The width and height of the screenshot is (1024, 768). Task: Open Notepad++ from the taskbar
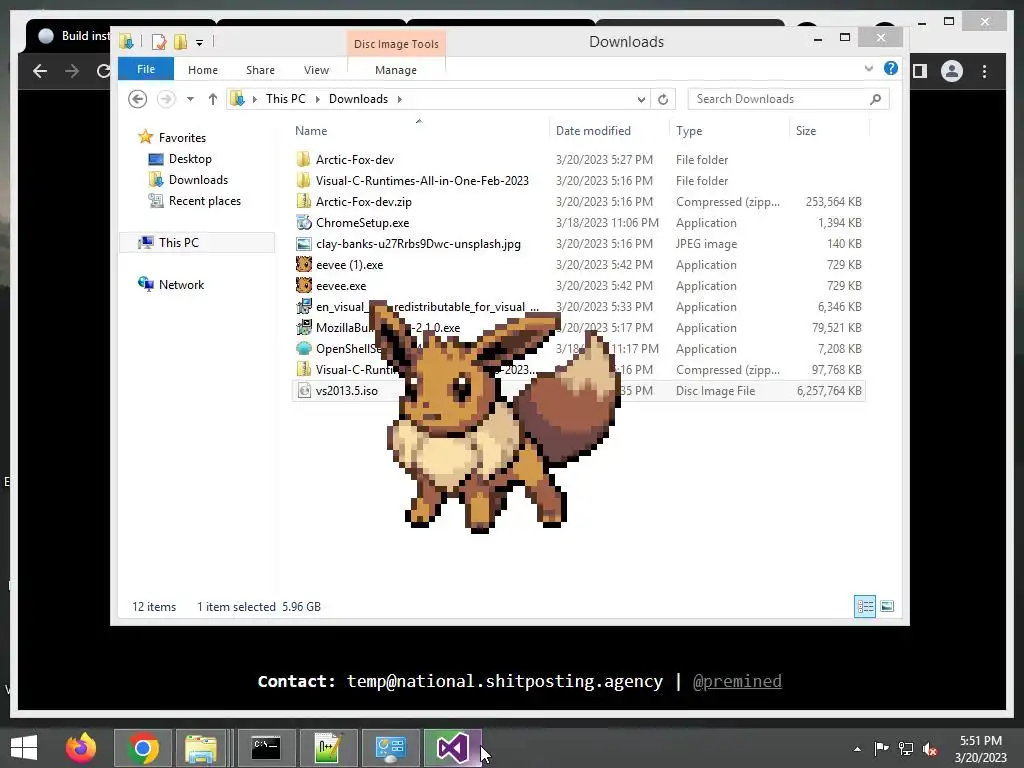tap(328, 748)
